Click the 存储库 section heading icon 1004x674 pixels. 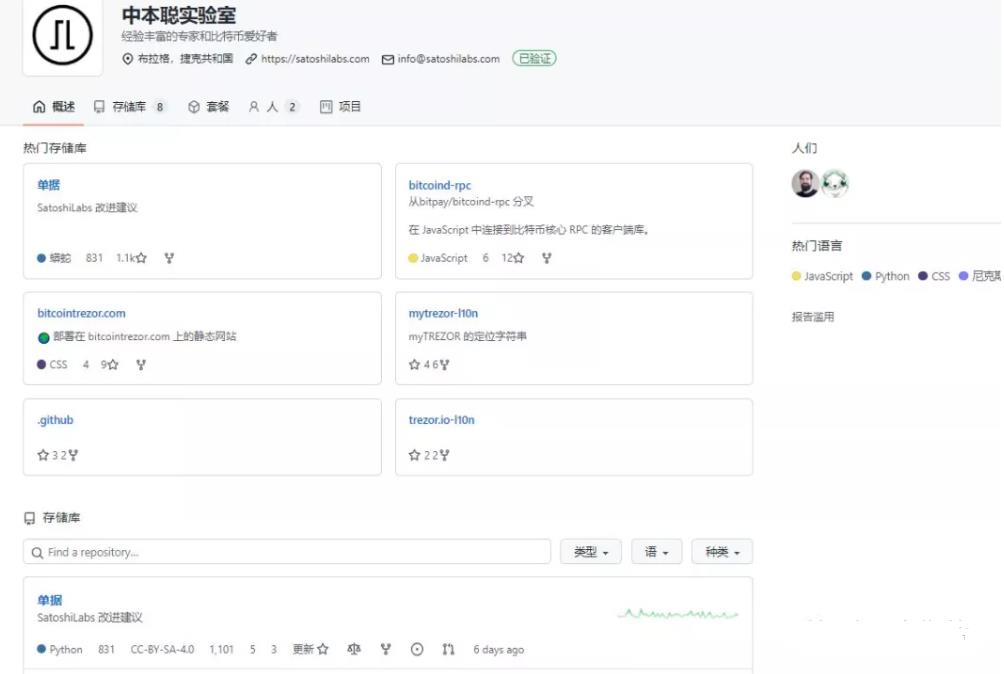coord(29,518)
